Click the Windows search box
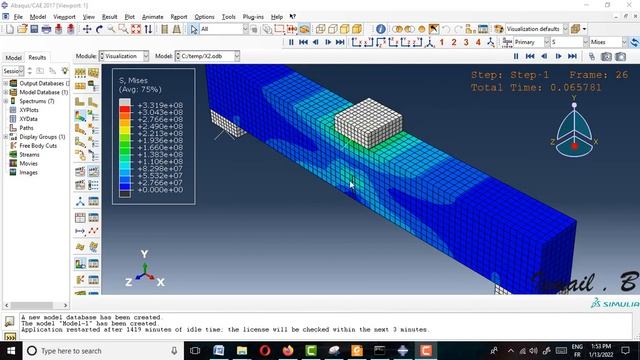This screenshot has width=640, height=360. (x=102, y=351)
